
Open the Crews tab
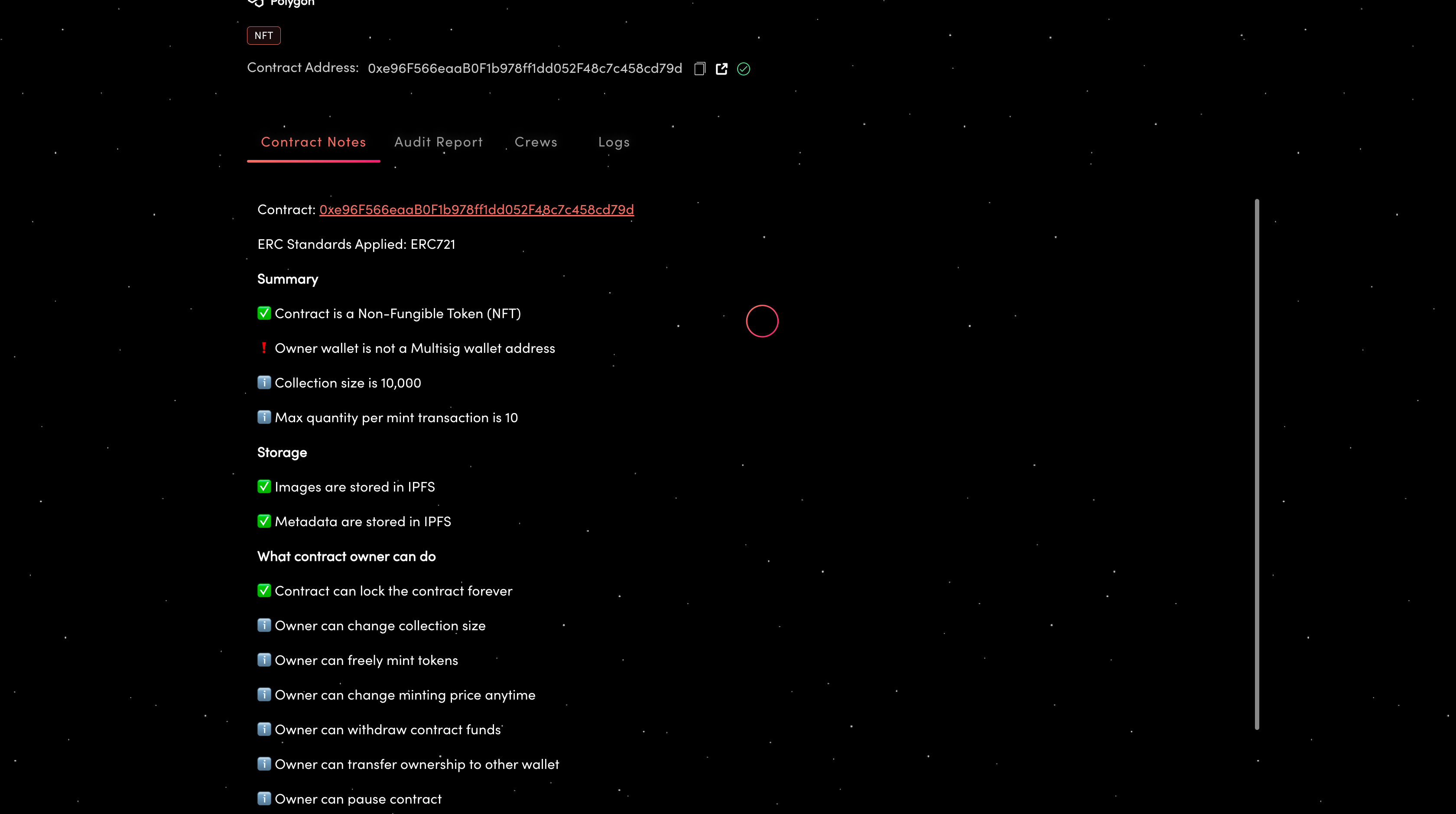point(535,142)
